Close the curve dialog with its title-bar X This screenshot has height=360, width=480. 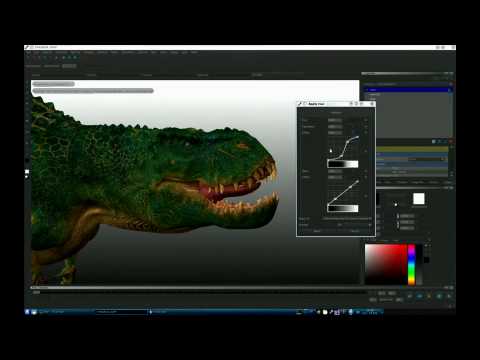tap(372, 104)
